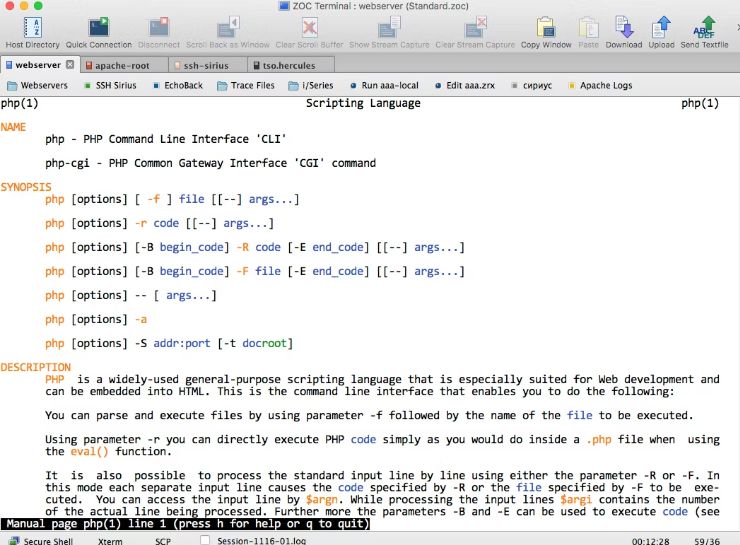Screen dimensions: 740x545
Task: Click the Show Stream Capture icon
Action: point(388,30)
